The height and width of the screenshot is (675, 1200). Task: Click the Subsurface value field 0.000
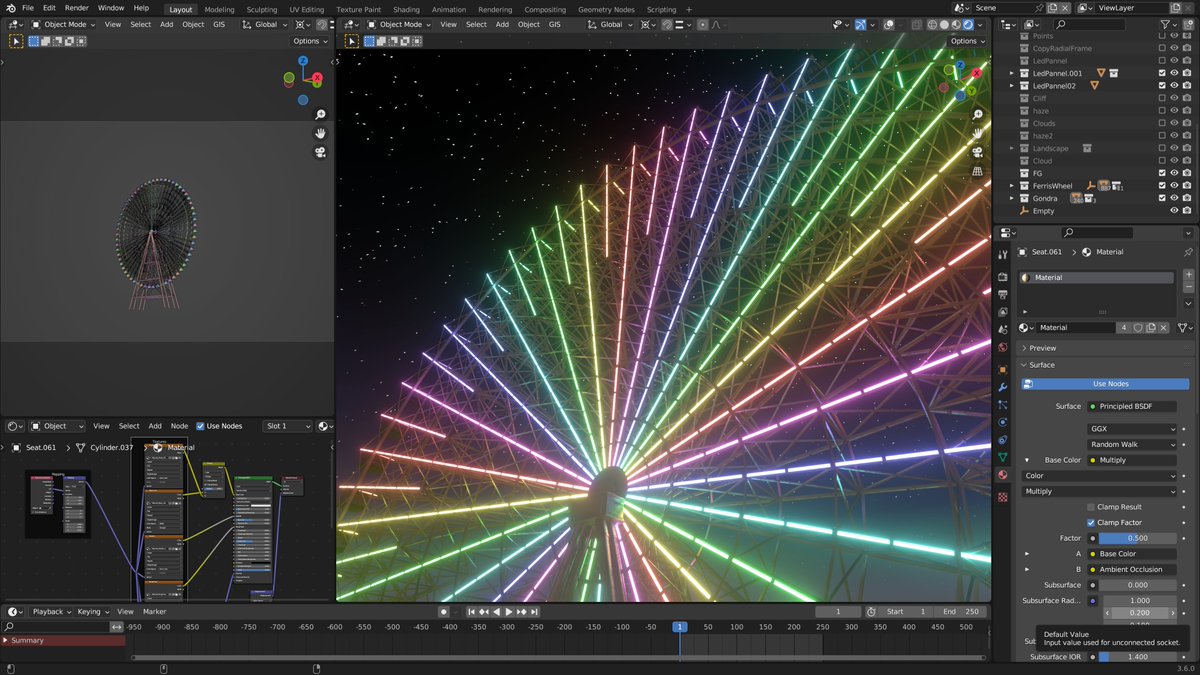[x=1138, y=585]
